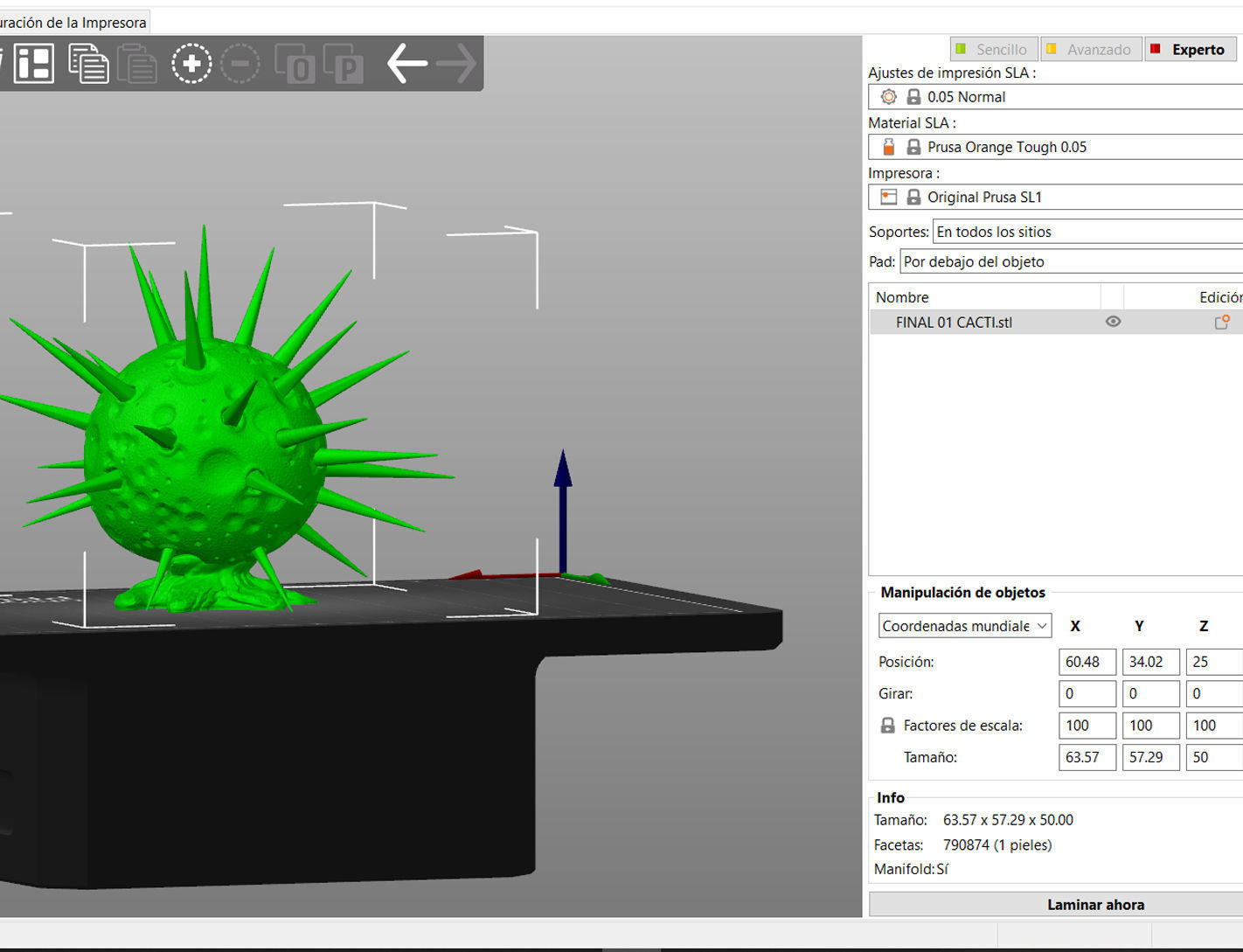This screenshot has width=1243, height=952.
Task: Click the orange resin bottle icon
Action: point(889,147)
